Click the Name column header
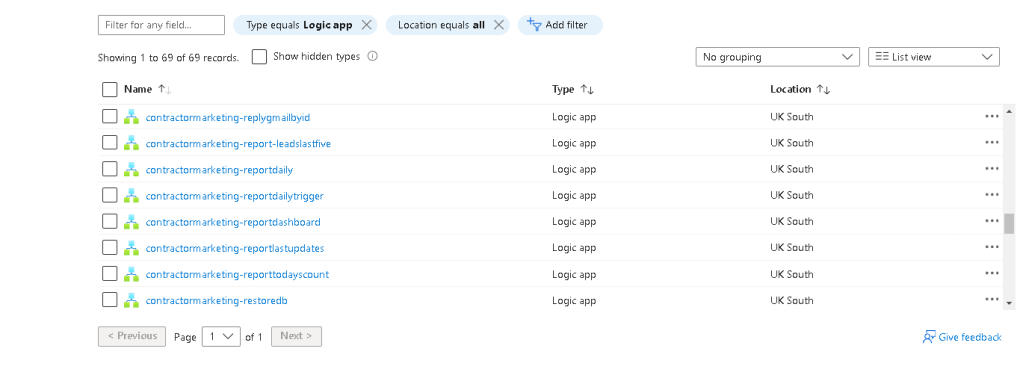Image resolution: width=1023 pixels, height=381 pixels. [x=138, y=89]
